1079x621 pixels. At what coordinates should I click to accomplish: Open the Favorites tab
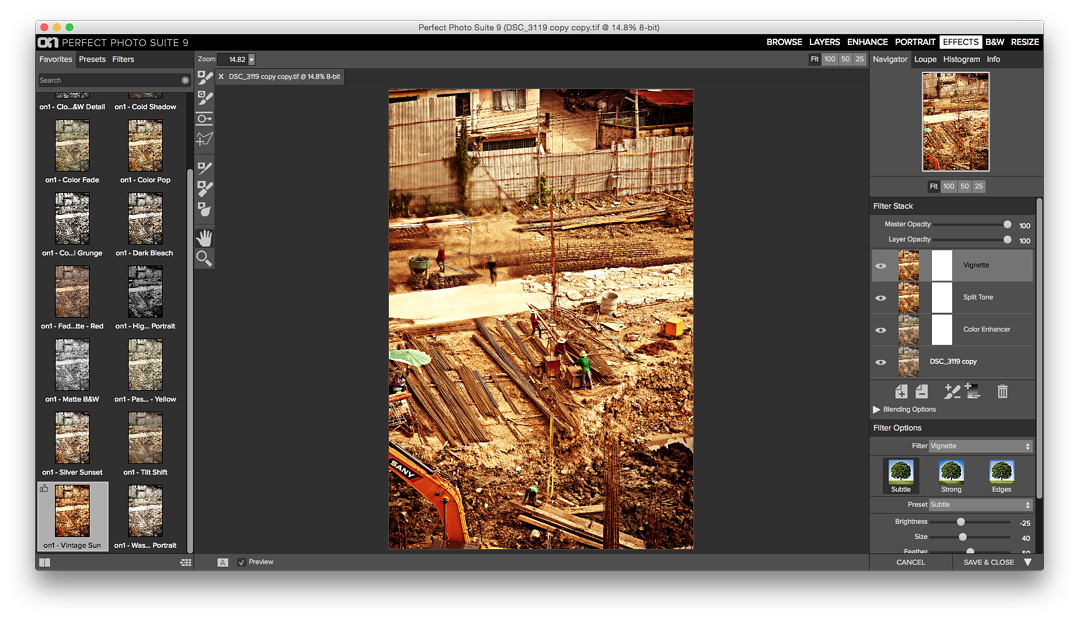coord(56,59)
